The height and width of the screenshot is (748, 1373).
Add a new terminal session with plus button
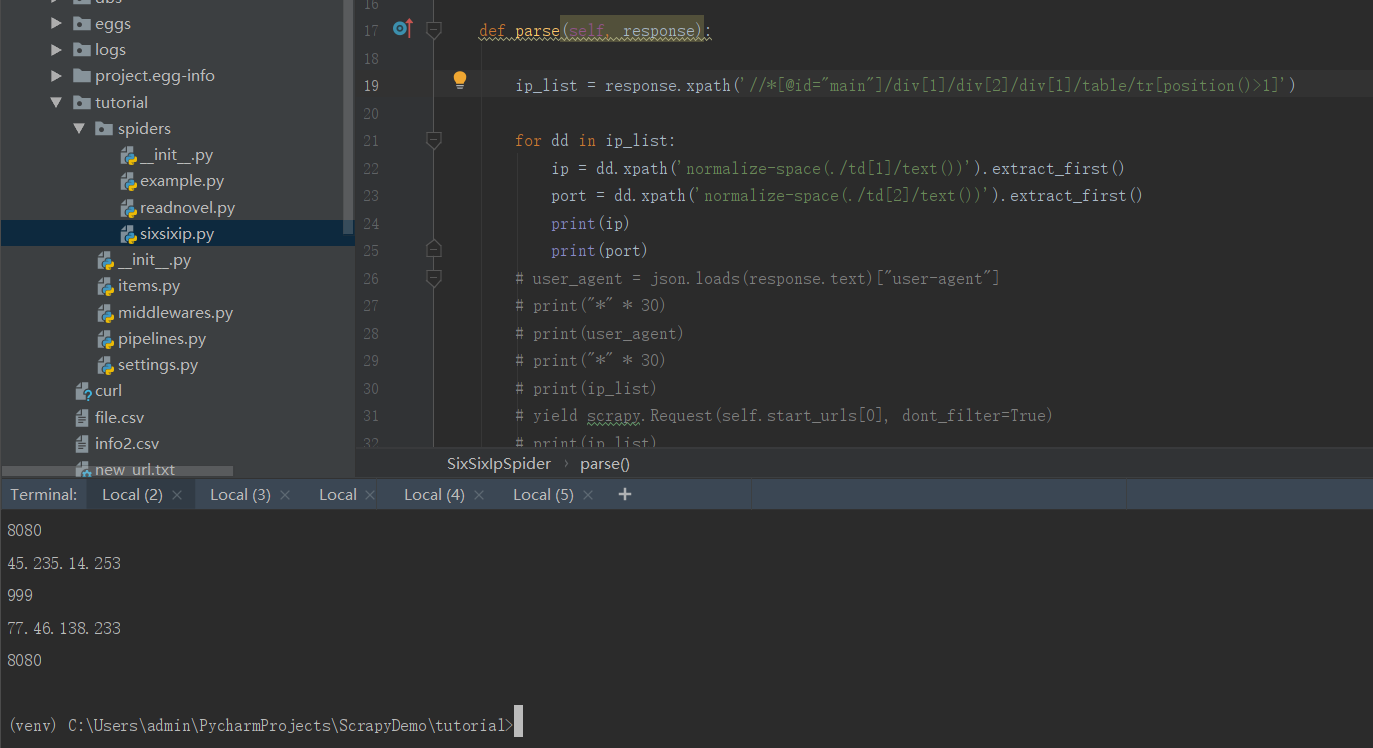(625, 494)
